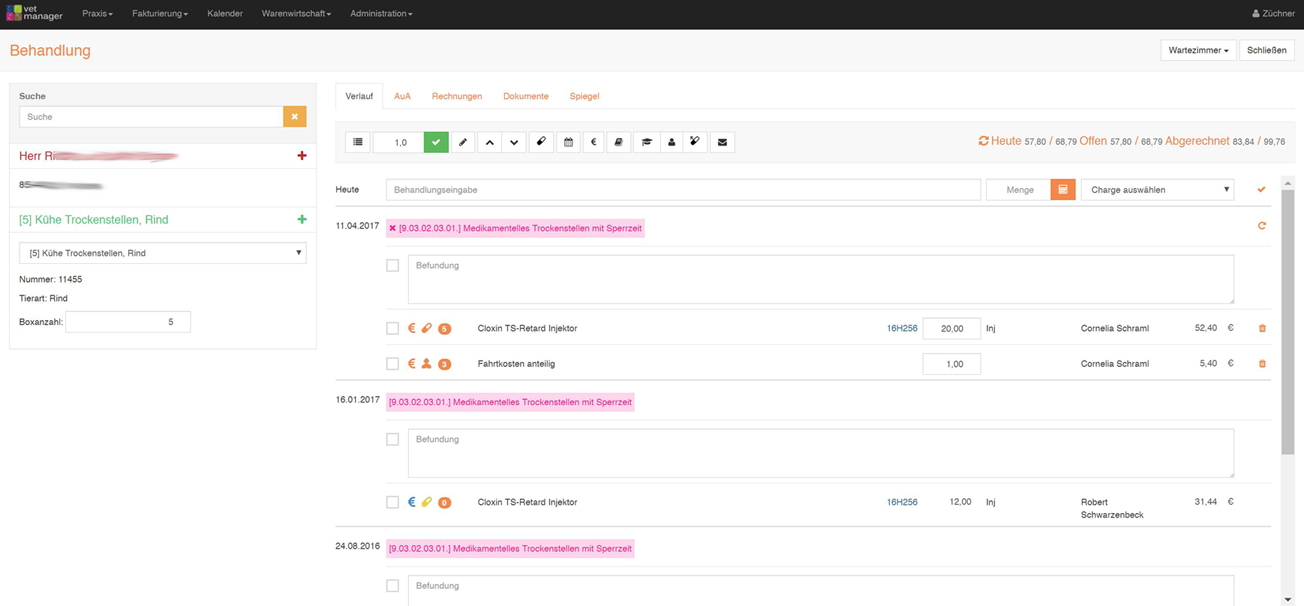Check the box for Cloxin TS-Retard Injektor 20,00
Image resolution: width=1304 pixels, height=606 pixels.
tap(392, 328)
